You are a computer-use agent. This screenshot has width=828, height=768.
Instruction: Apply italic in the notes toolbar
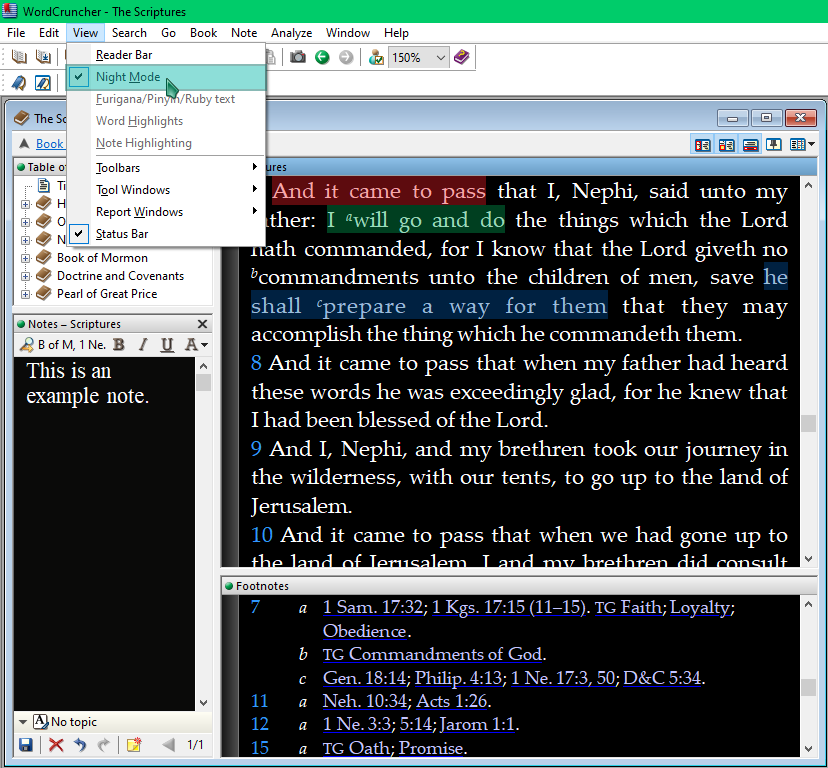tap(143, 345)
